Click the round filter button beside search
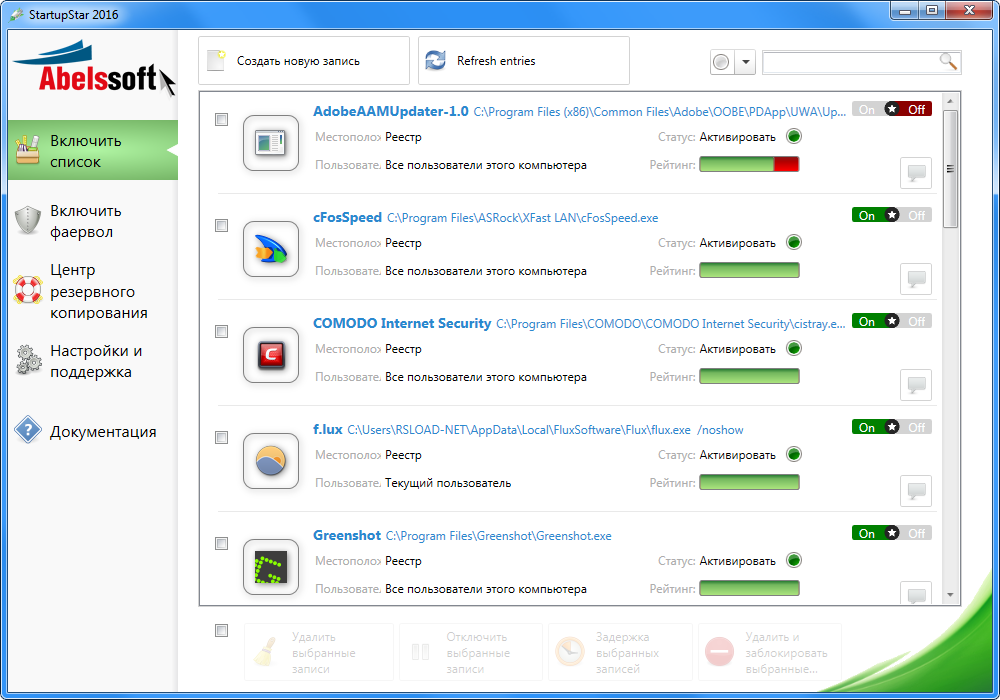The width and height of the screenshot is (1000, 700). 721,62
